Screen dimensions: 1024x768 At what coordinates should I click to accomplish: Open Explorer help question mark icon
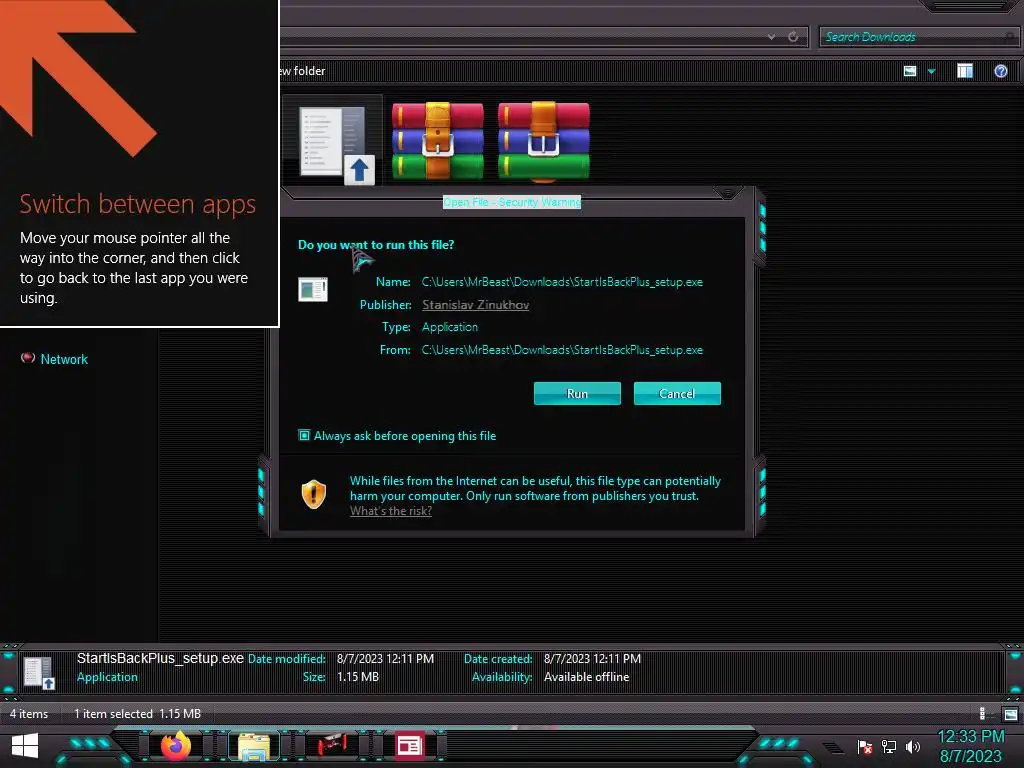tap(1000, 71)
